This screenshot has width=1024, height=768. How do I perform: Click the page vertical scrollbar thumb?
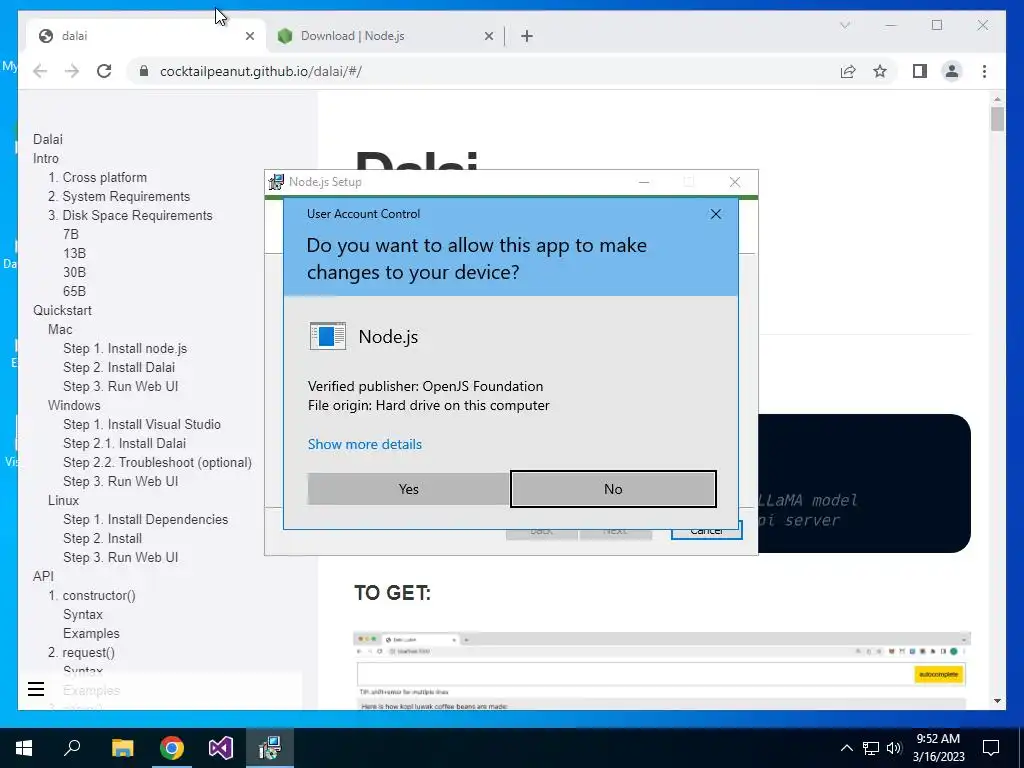pos(997,119)
